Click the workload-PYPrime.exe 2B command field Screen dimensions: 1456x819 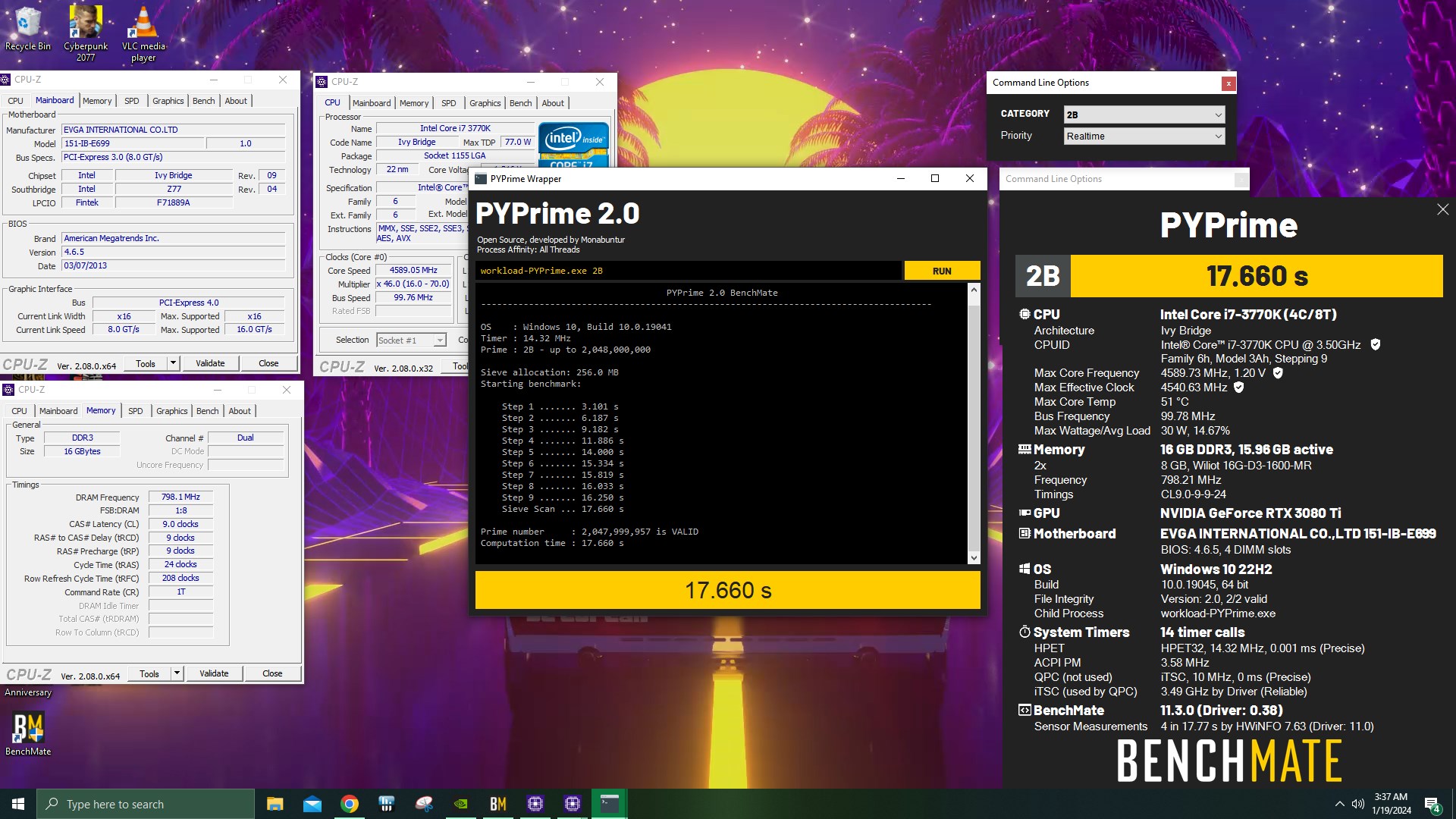tap(689, 271)
